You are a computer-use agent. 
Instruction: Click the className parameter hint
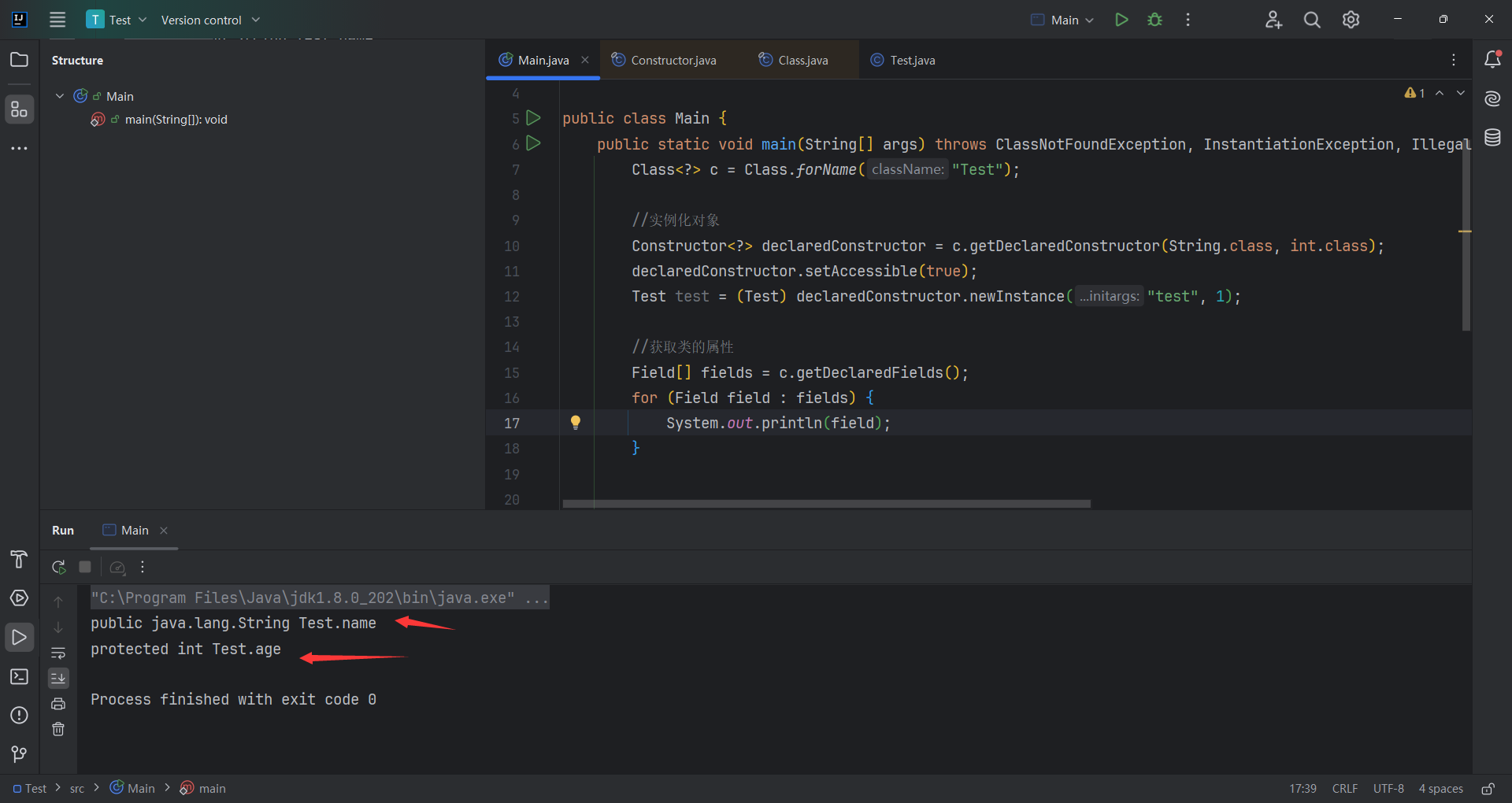tap(908, 169)
